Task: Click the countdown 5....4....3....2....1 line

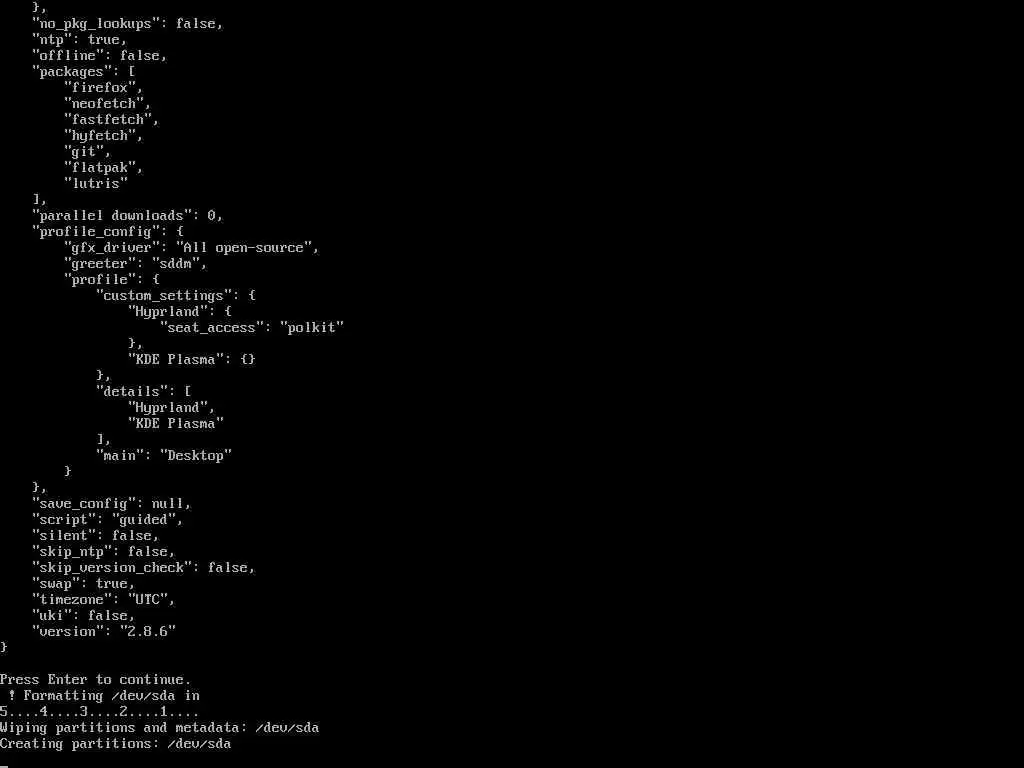Action: point(99,712)
